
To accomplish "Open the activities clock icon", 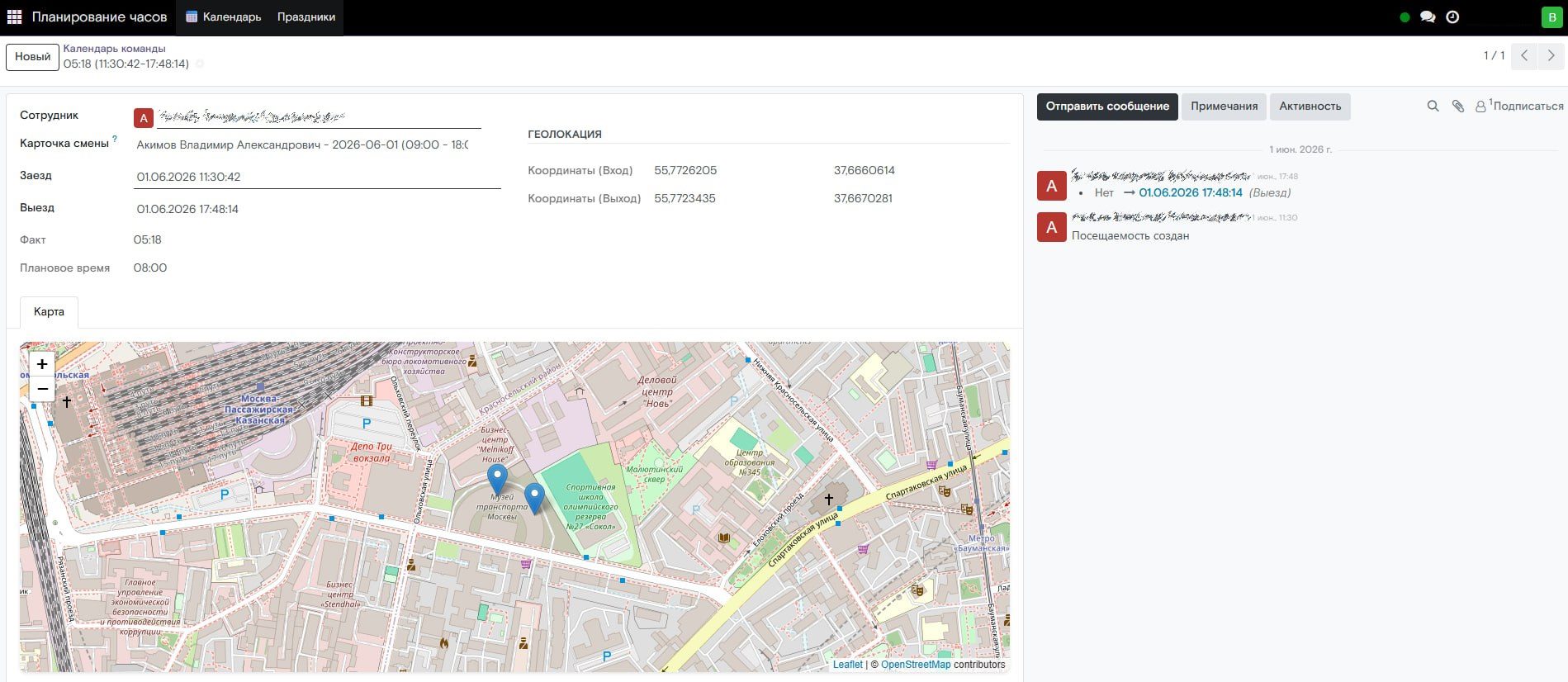I will coord(1452,17).
